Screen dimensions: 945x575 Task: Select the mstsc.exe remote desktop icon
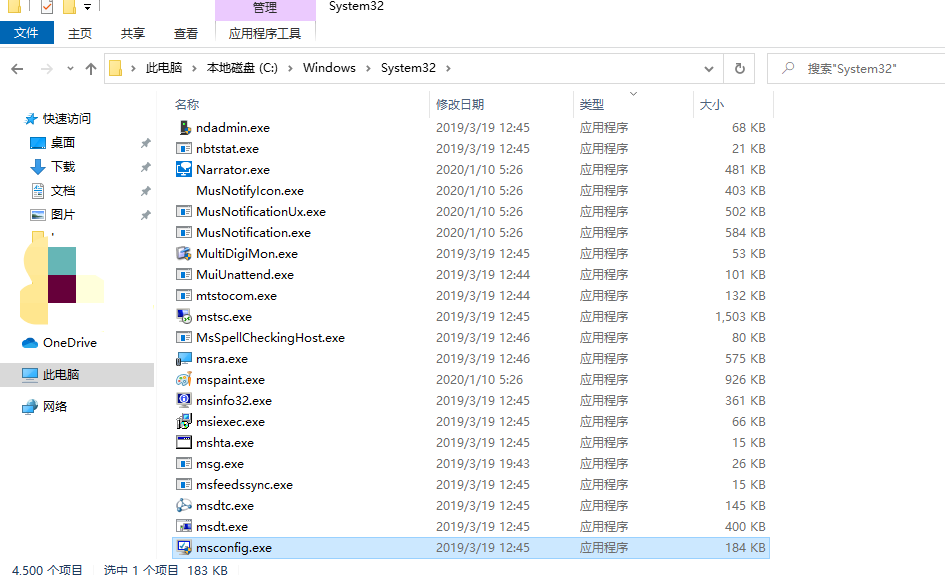point(184,316)
